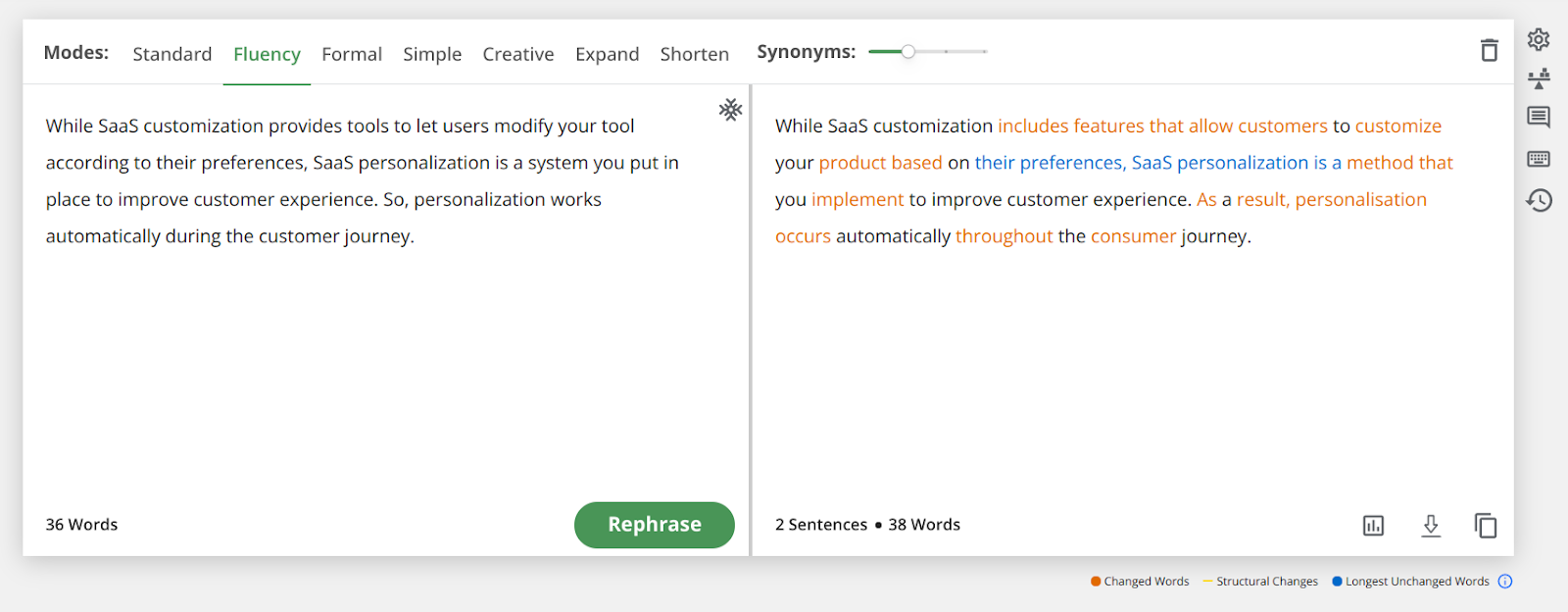Click the word 'consumer' in output

point(1133,236)
